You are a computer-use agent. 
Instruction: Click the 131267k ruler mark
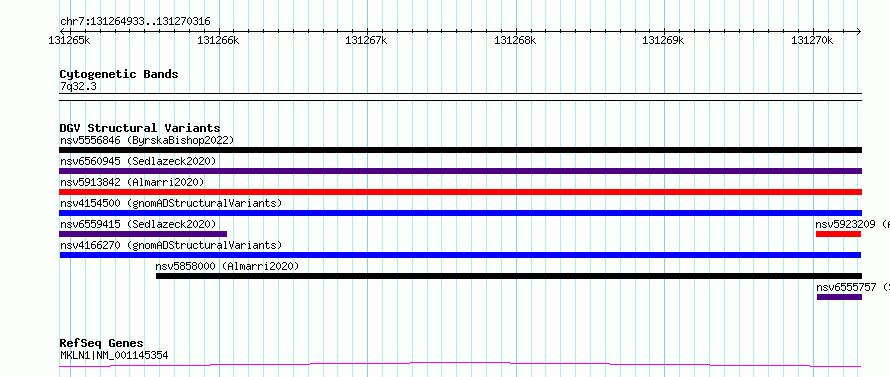coord(367,40)
